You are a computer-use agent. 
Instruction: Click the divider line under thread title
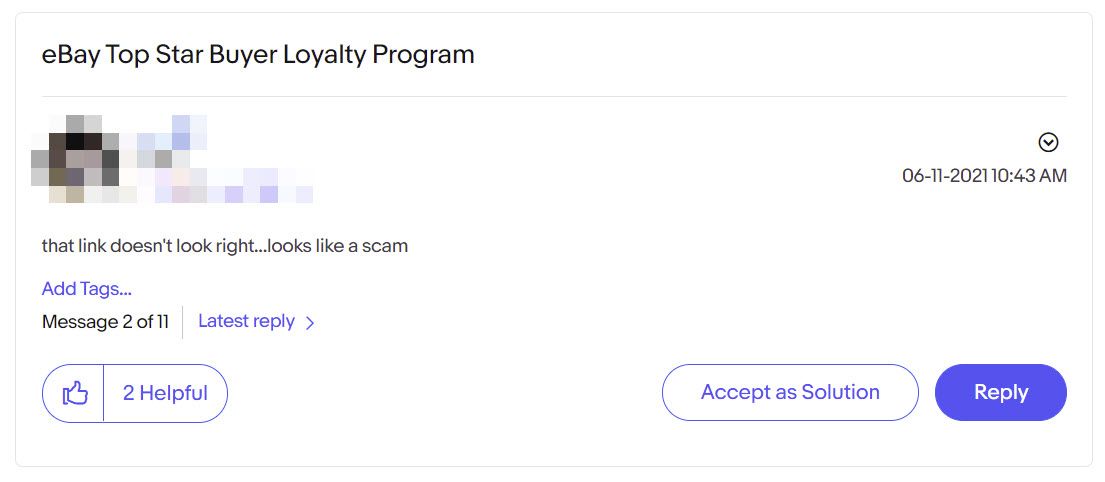pos(554,97)
